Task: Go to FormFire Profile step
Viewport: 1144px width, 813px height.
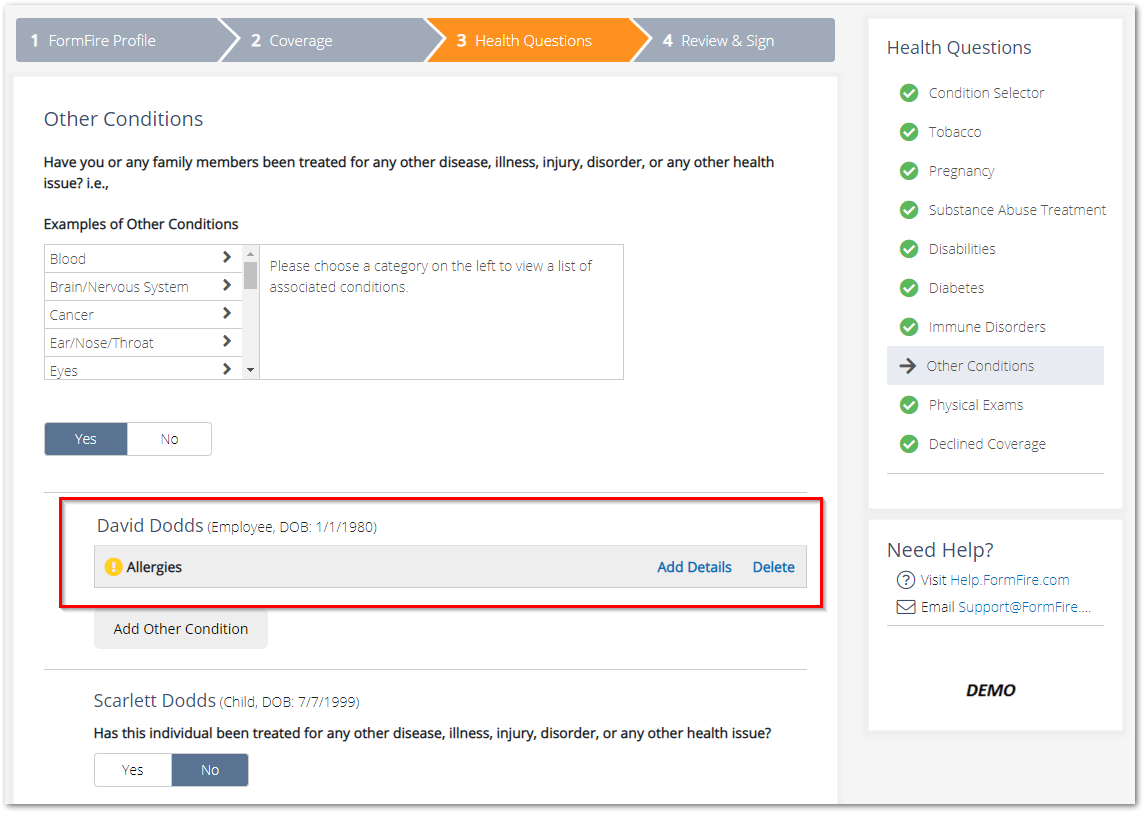Action: coord(117,41)
